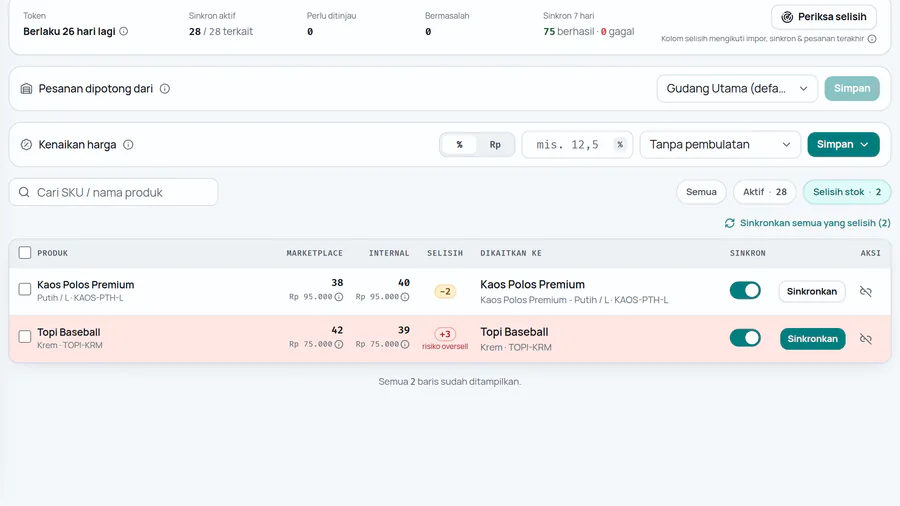Click the search magnifier icon
This screenshot has height=506, width=900.
(x=24, y=192)
